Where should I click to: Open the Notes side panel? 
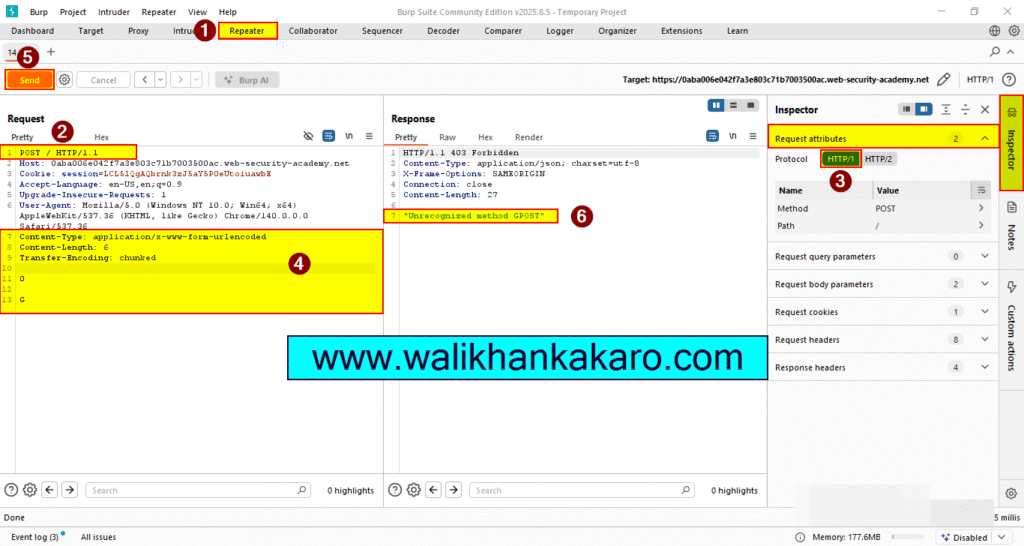[x=1011, y=225]
